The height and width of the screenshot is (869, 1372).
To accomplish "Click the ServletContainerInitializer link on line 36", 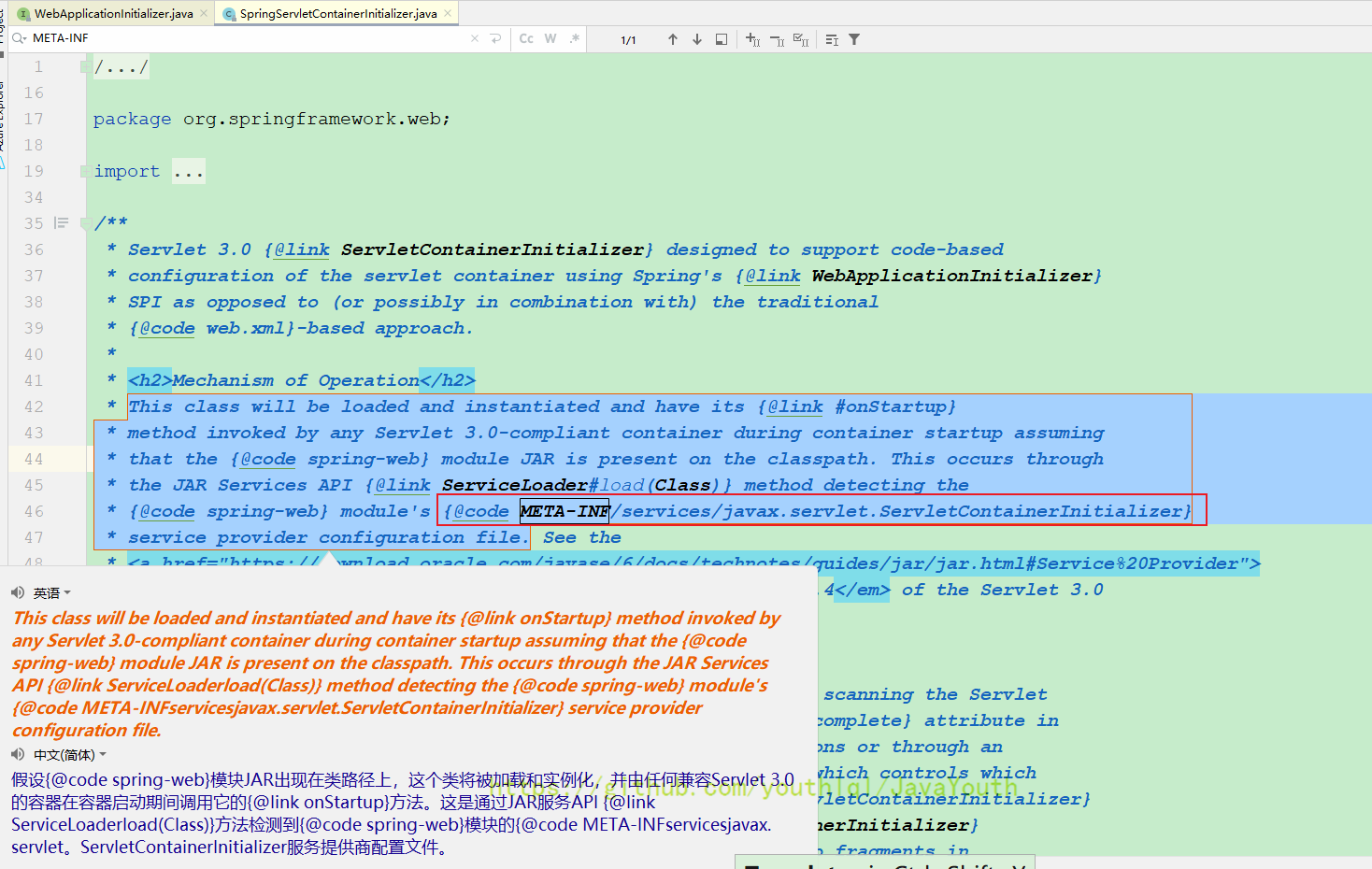I will [493, 249].
